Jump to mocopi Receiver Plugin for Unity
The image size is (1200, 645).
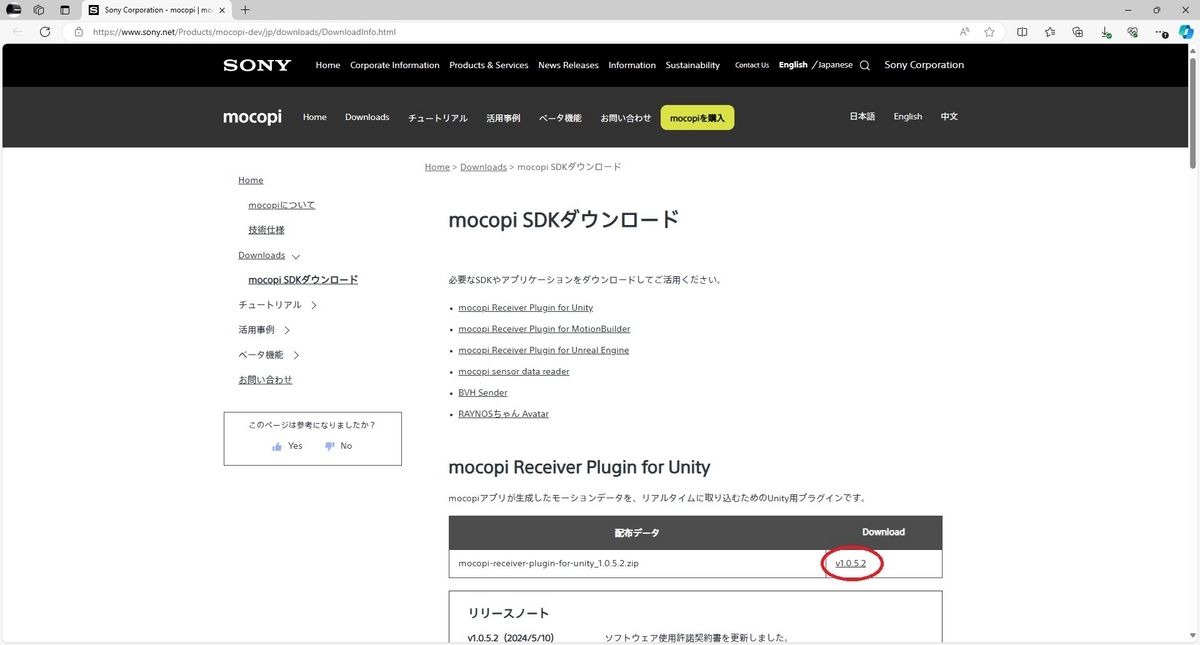point(525,308)
